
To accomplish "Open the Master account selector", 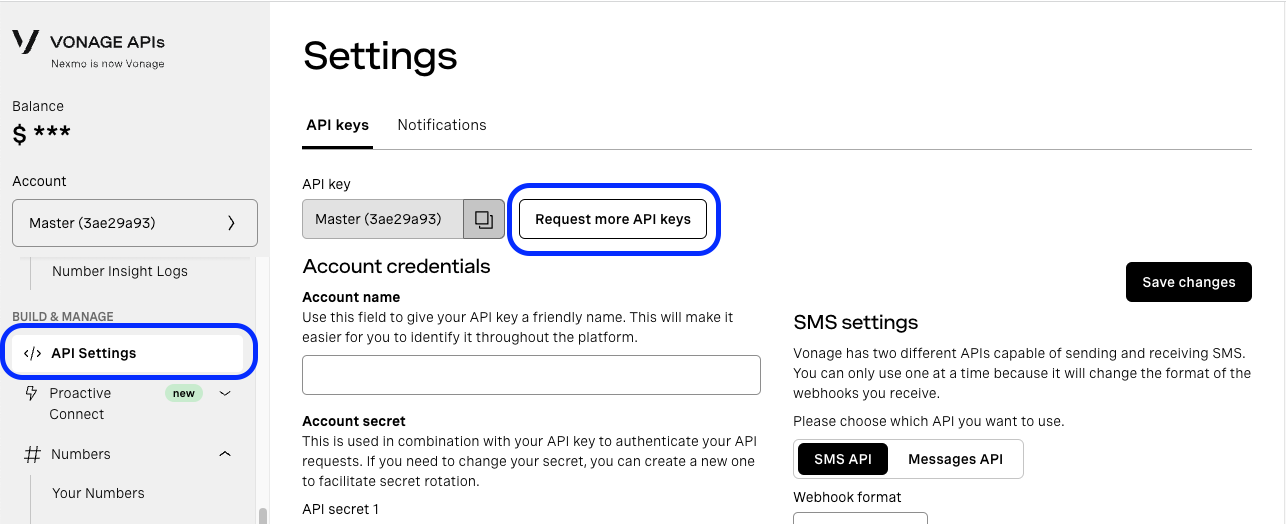I will (134, 222).
